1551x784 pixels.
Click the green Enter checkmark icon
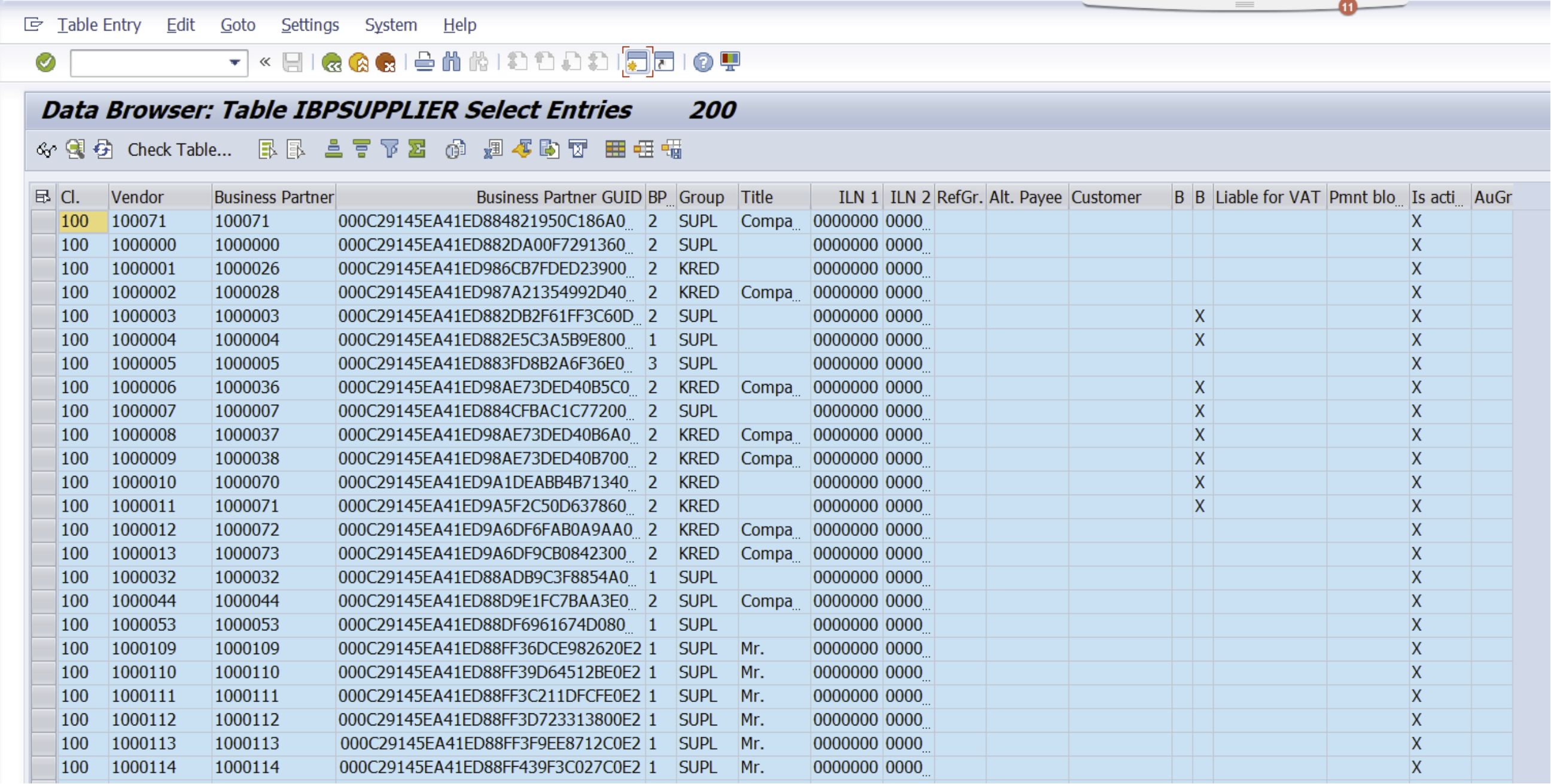click(46, 62)
